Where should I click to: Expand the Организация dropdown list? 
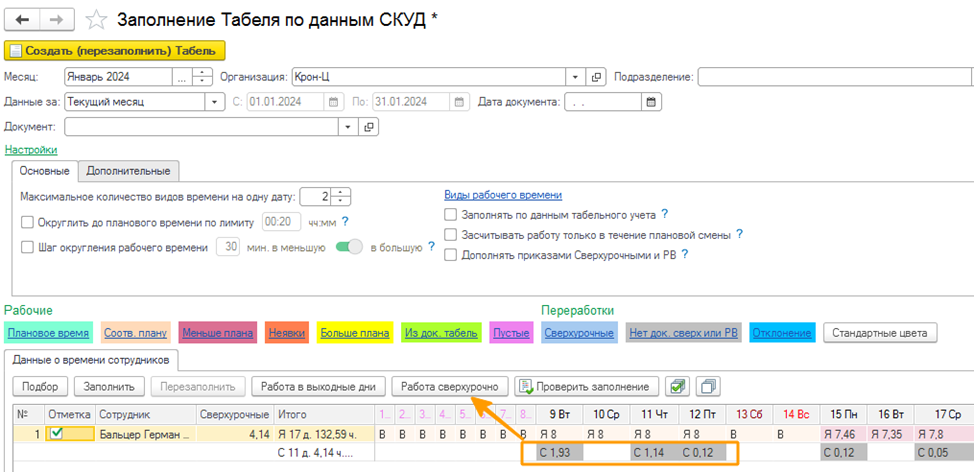[574, 77]
